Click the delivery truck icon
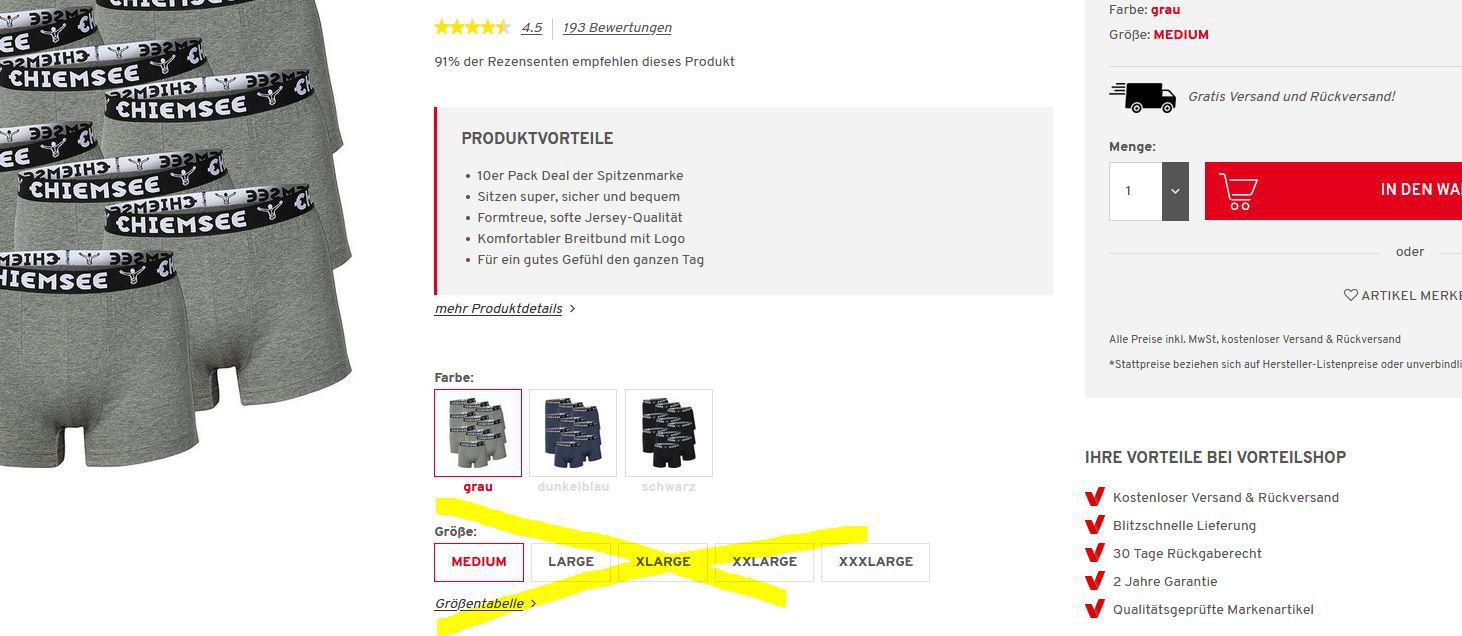 tap(1142, 97)
